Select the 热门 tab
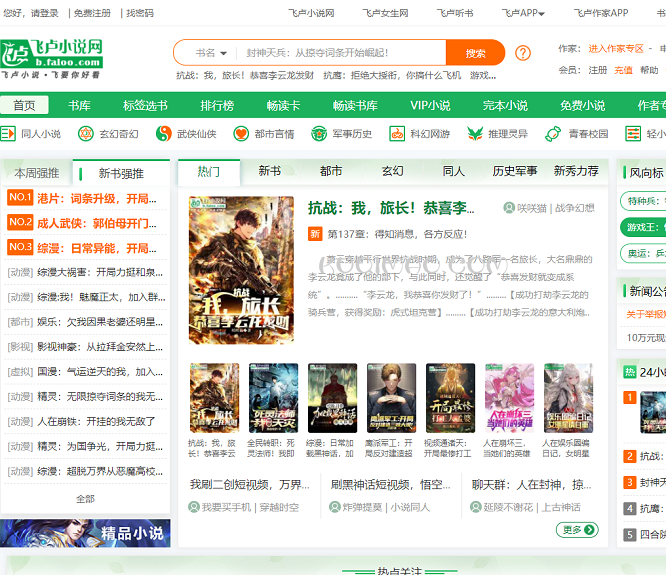 point(209,172)
